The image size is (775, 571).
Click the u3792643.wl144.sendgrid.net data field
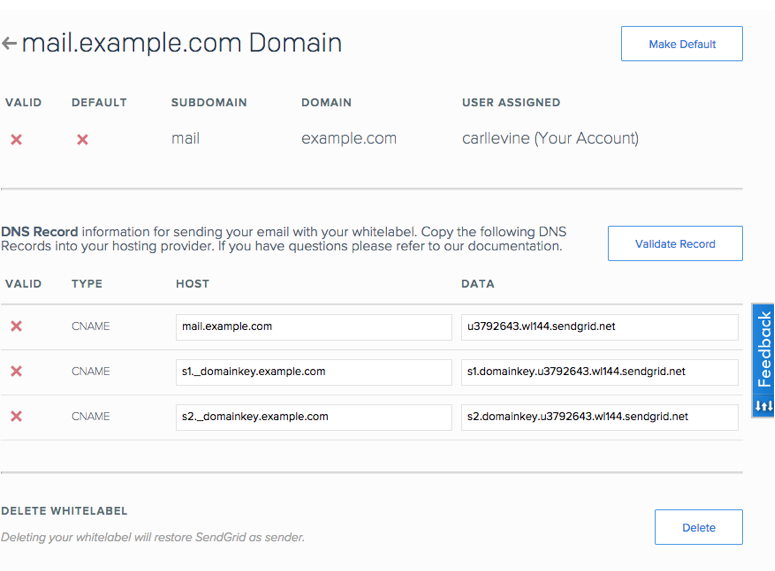pos(599,327)
